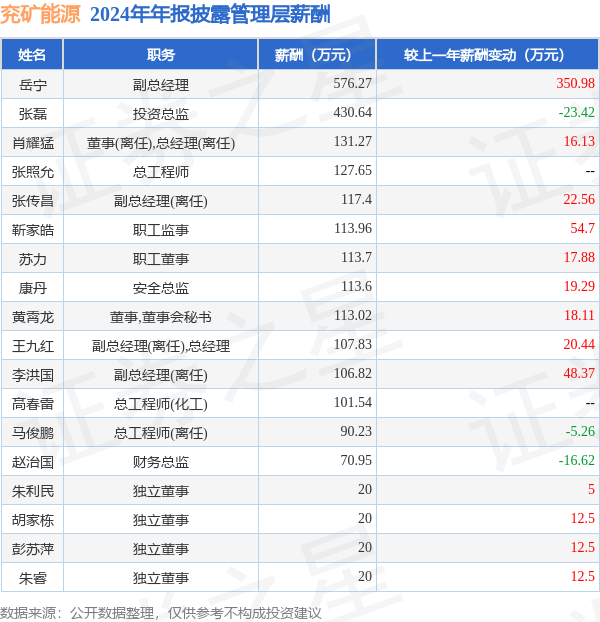
Task: Select the salary value 127.65
Action: coord(353,170)
